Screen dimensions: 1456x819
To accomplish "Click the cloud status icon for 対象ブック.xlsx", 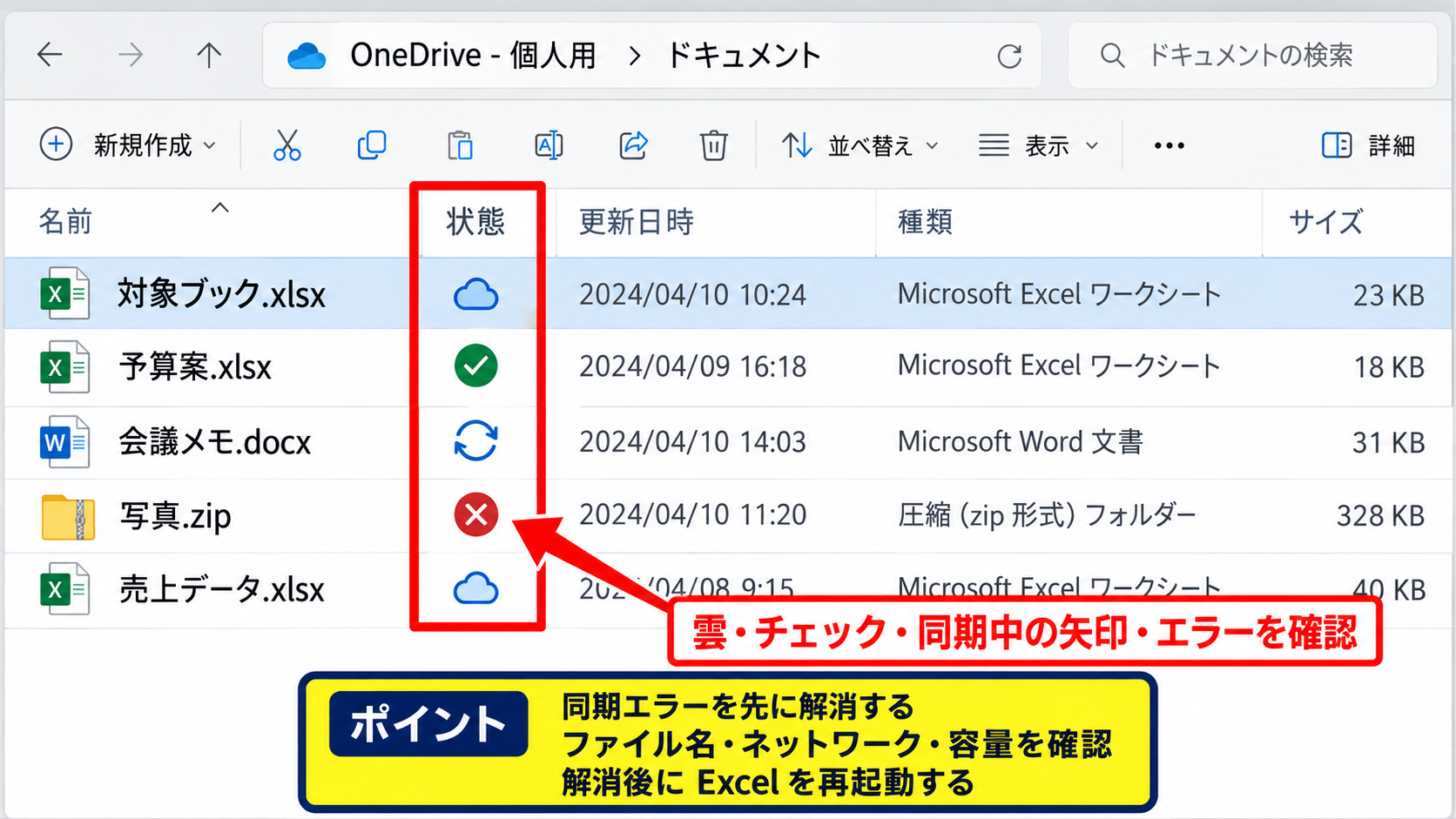I will [x=476, y=295].
